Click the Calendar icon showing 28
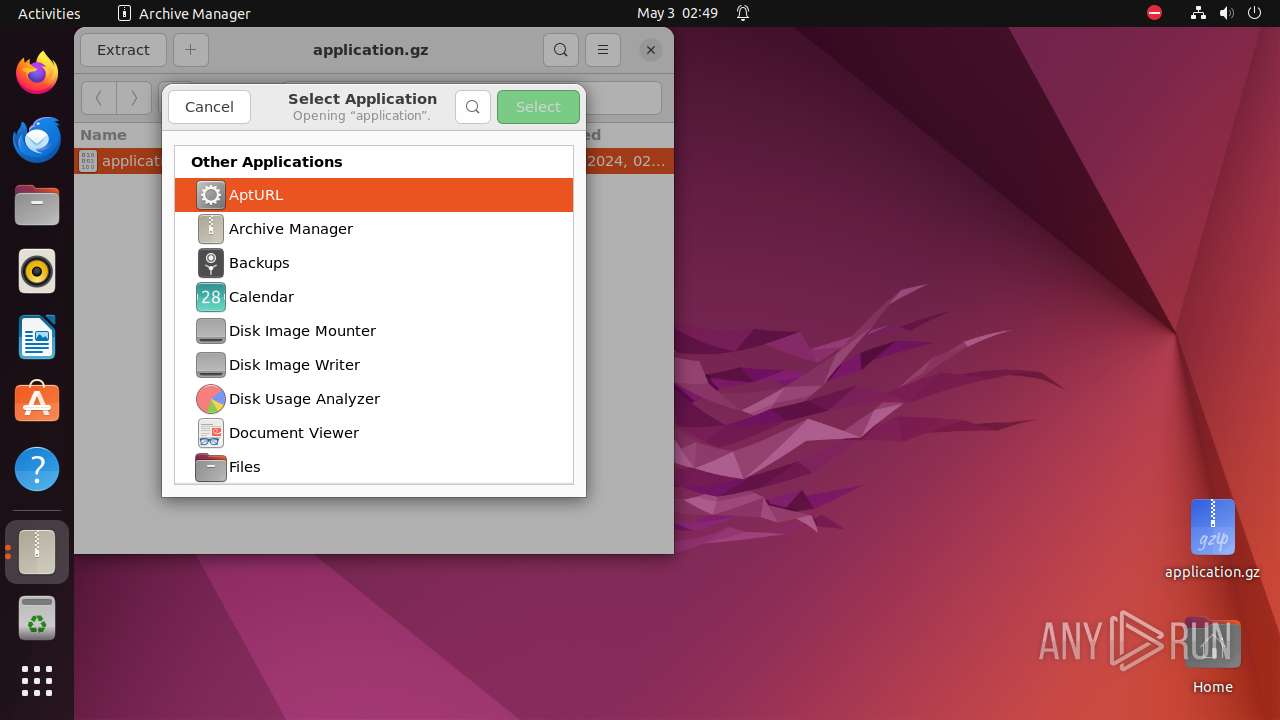Image resolution: width=1280 pixels, height=720 pixels. [211, 297]
